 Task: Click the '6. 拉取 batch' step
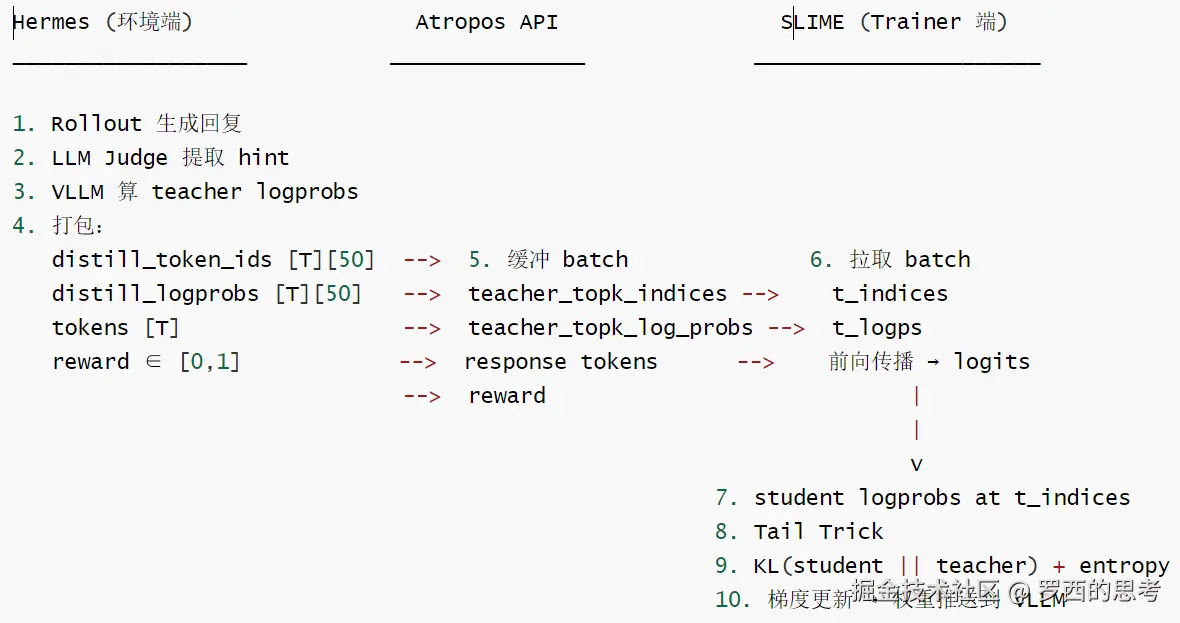[x=890, y=260]
